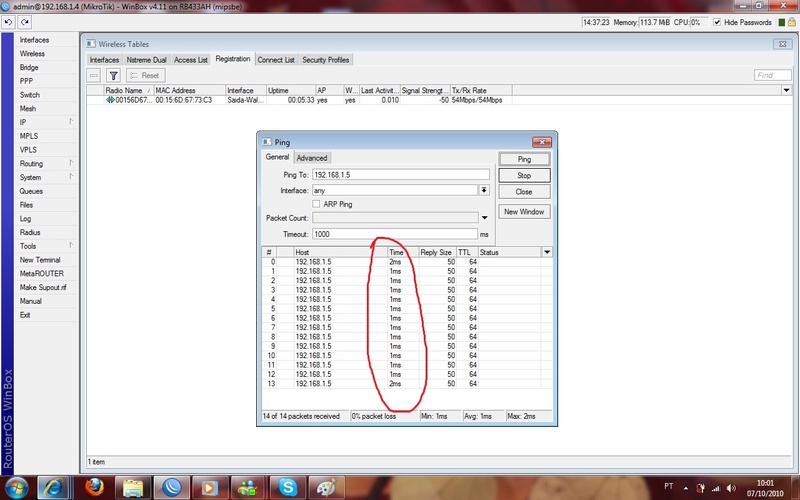Select ping result row number 13
The height and width of the screenshot is (500, 800).
point(407,384)
